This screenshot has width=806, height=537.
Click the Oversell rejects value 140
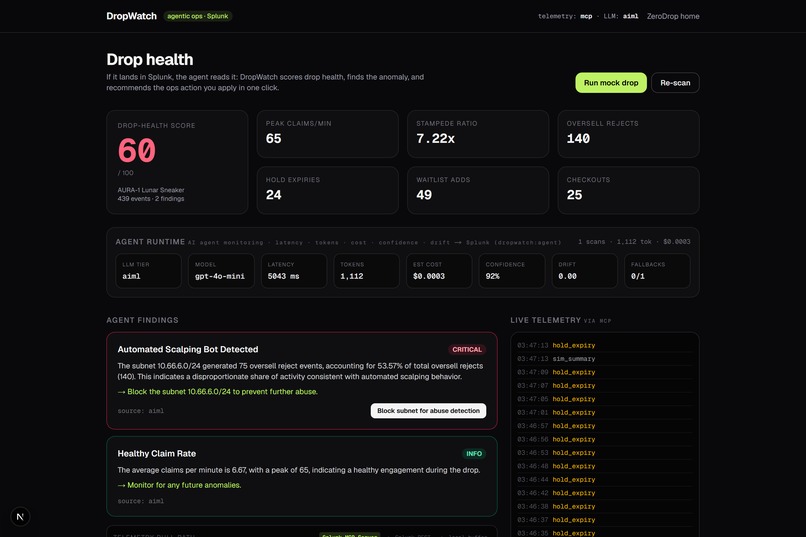point(578,139)
